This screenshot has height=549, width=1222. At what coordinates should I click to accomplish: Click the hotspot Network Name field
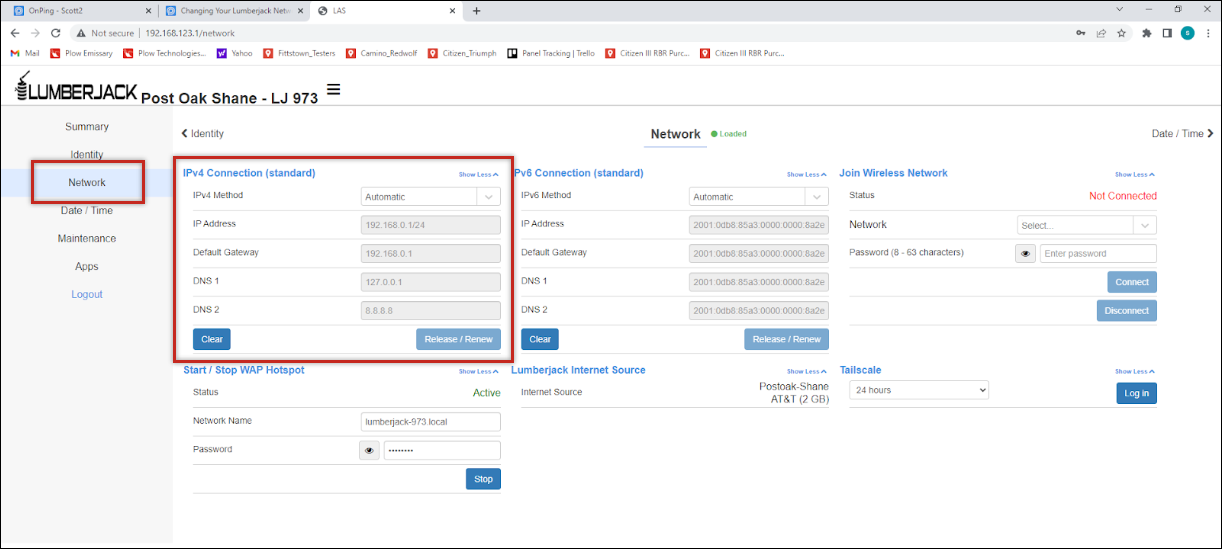tap(430, 422)
